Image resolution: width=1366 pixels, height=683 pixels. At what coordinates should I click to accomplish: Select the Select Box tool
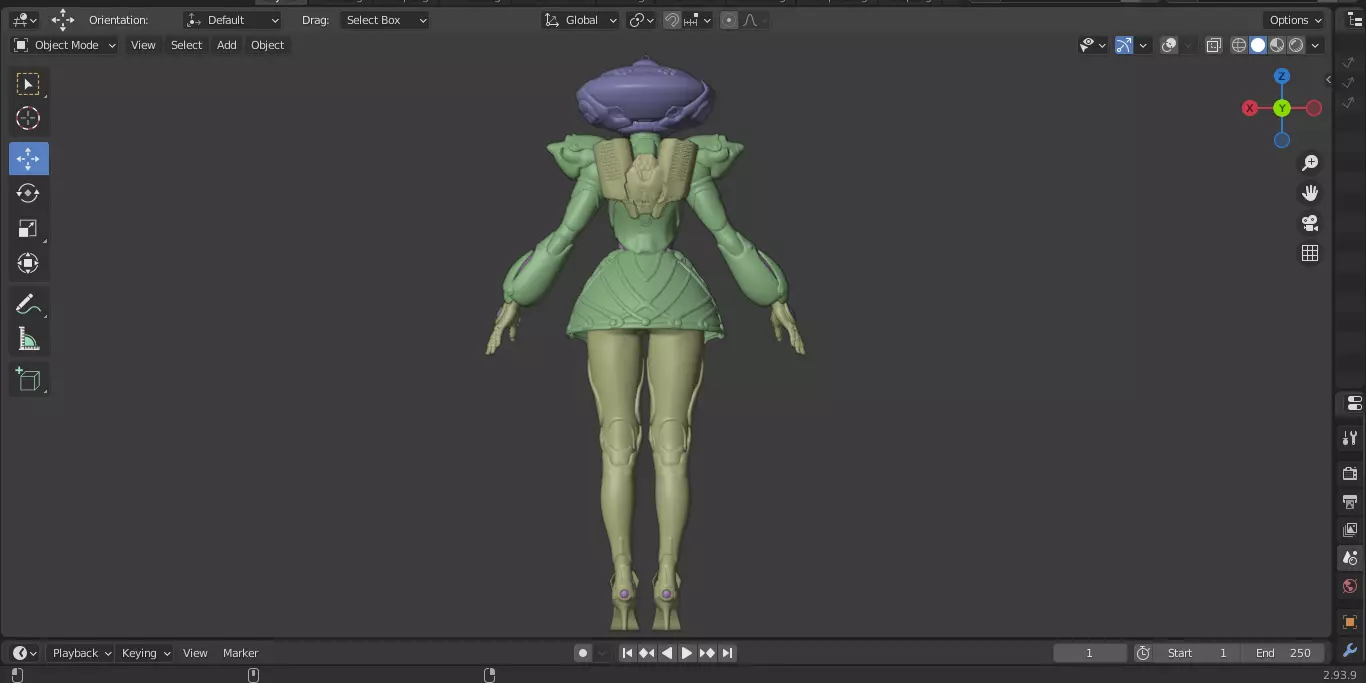coord(28,84)
